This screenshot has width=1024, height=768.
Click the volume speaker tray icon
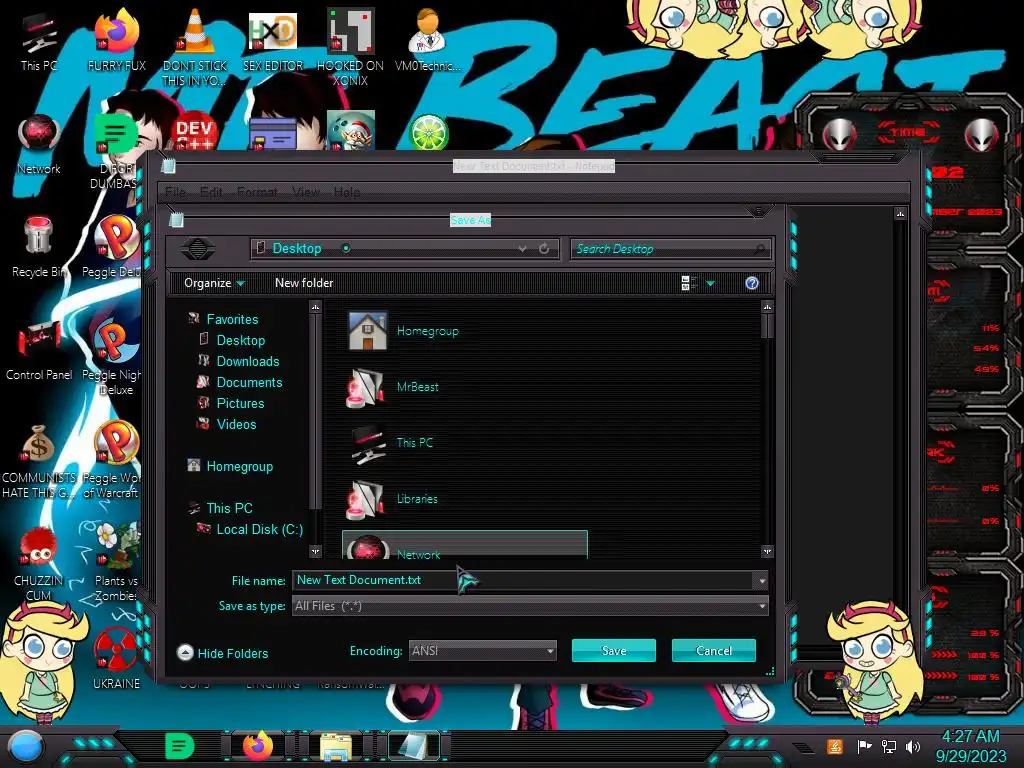click(912, 746)
